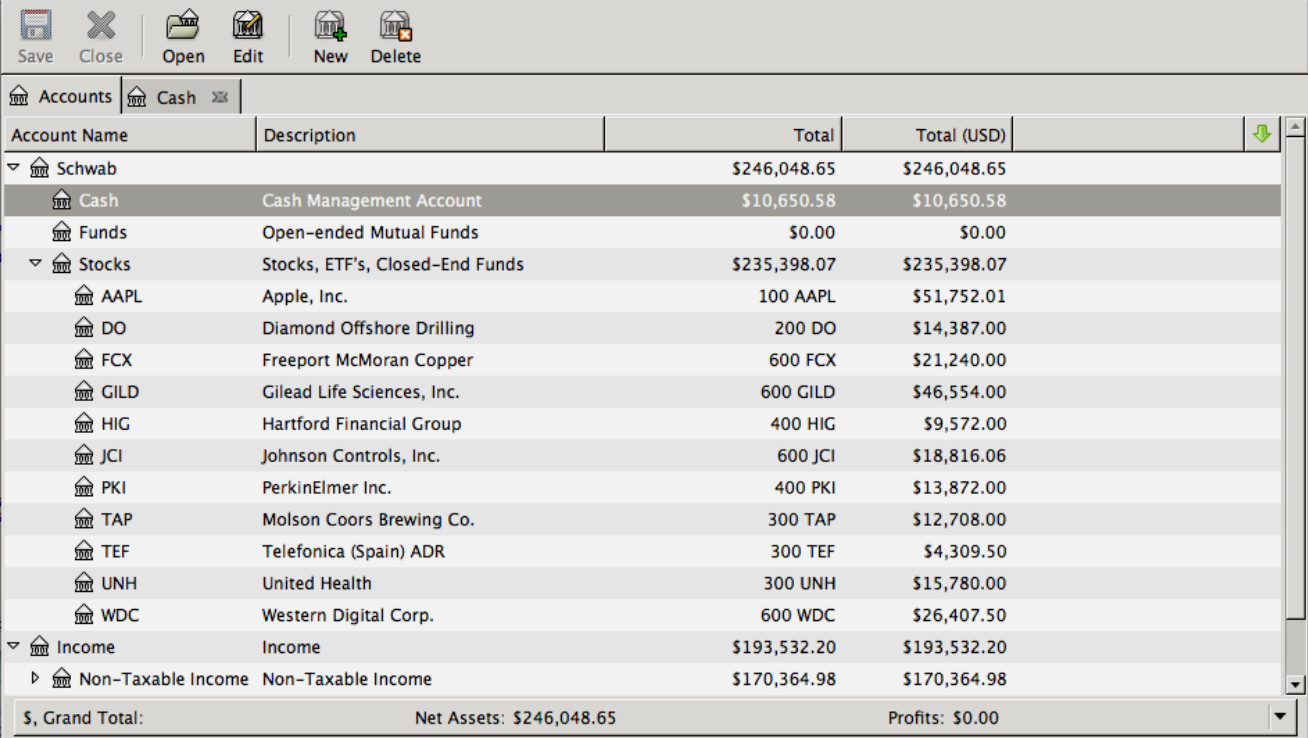Open an account with the Open icon

pyautogui.click(x=183, y=25)
